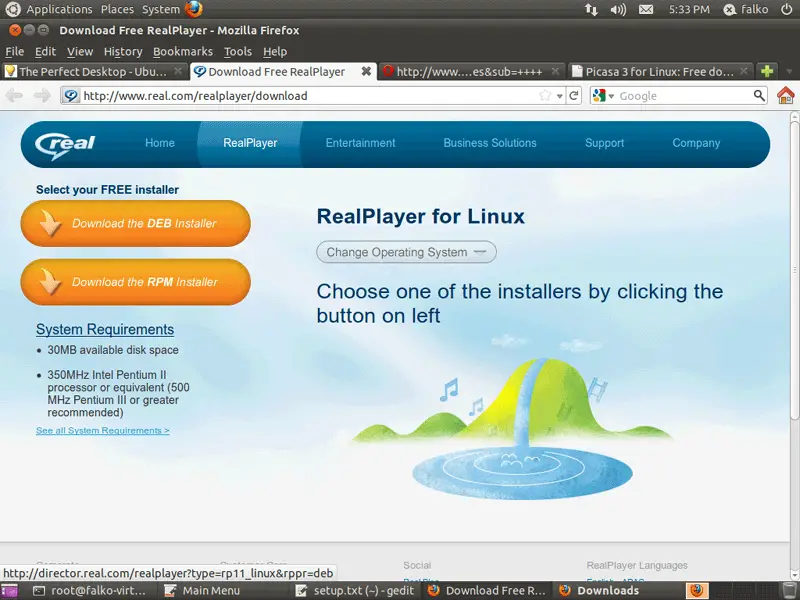Switch to setup.txt gedit taskbar item
800x600 pixels.
pos(356,591)
